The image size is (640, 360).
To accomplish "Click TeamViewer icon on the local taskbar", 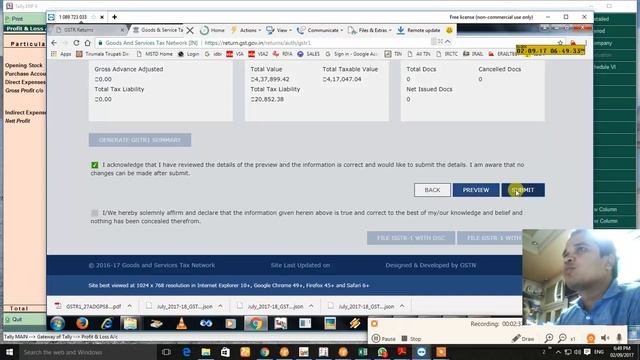I will [422, 352].
